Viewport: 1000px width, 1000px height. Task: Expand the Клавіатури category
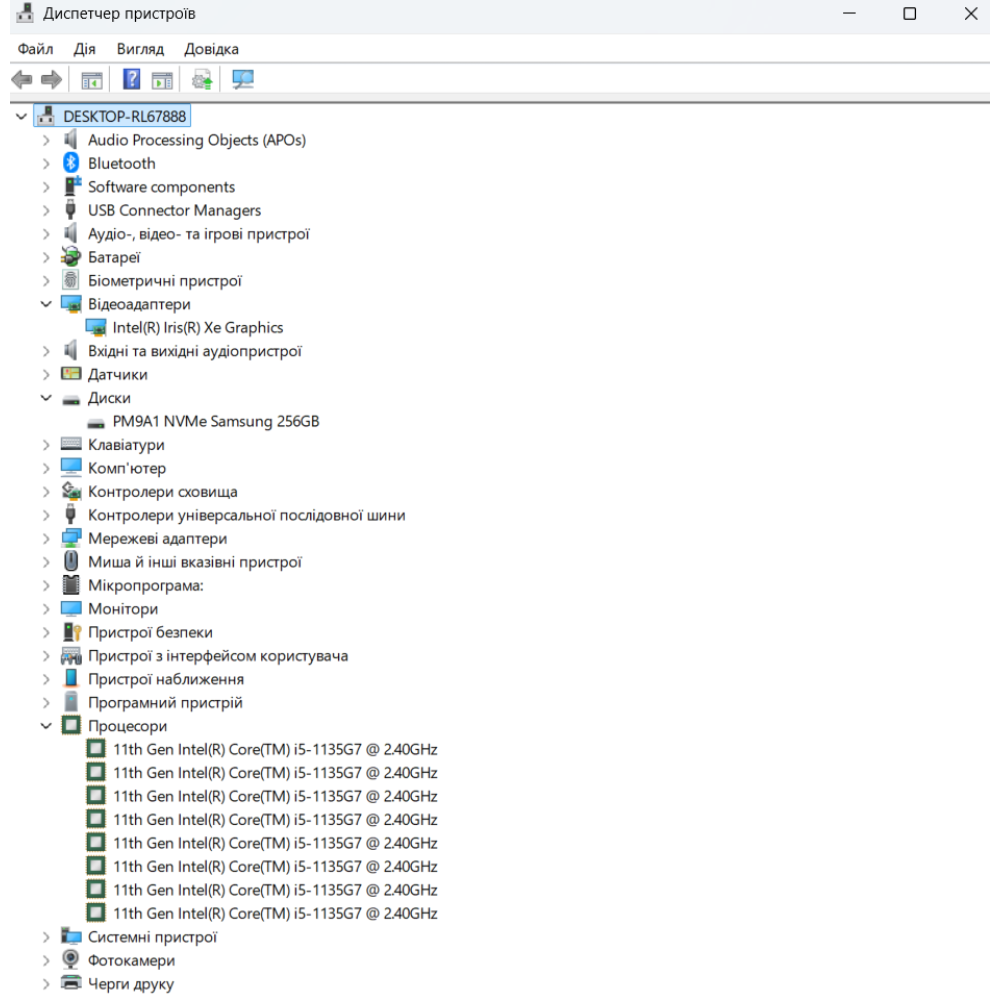click(x=46, y=445)
